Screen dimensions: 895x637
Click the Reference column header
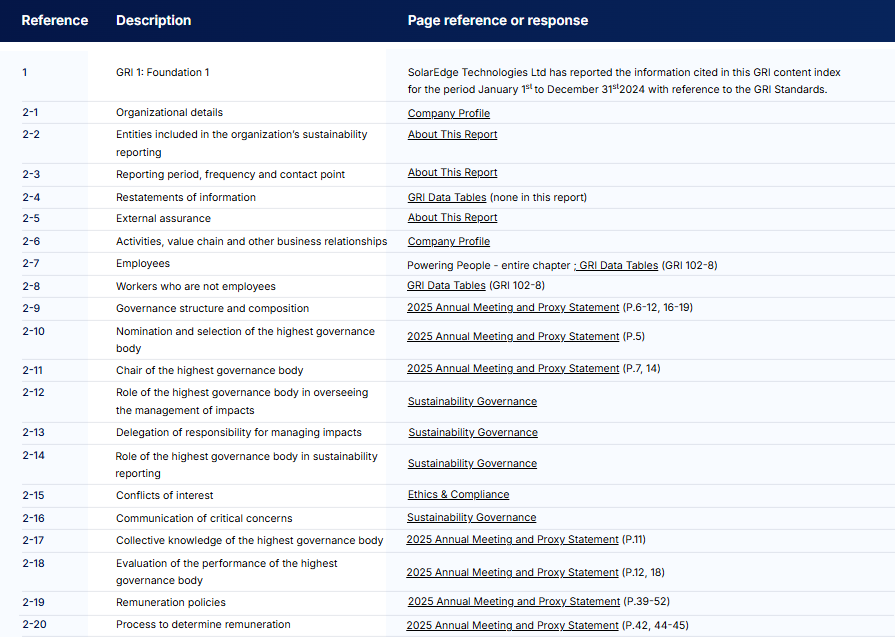(x=55, y=21)
